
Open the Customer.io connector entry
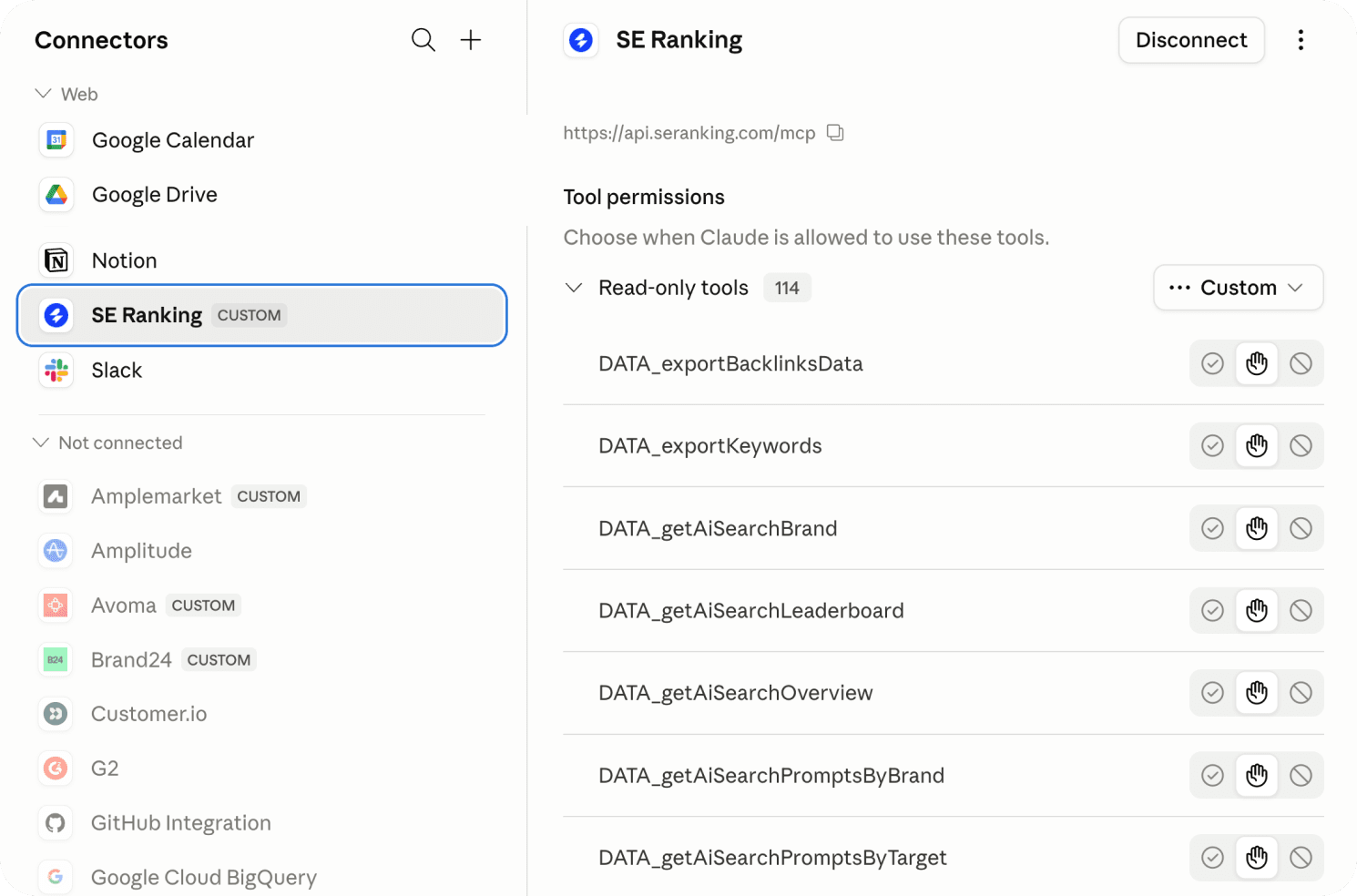(261, 714)
